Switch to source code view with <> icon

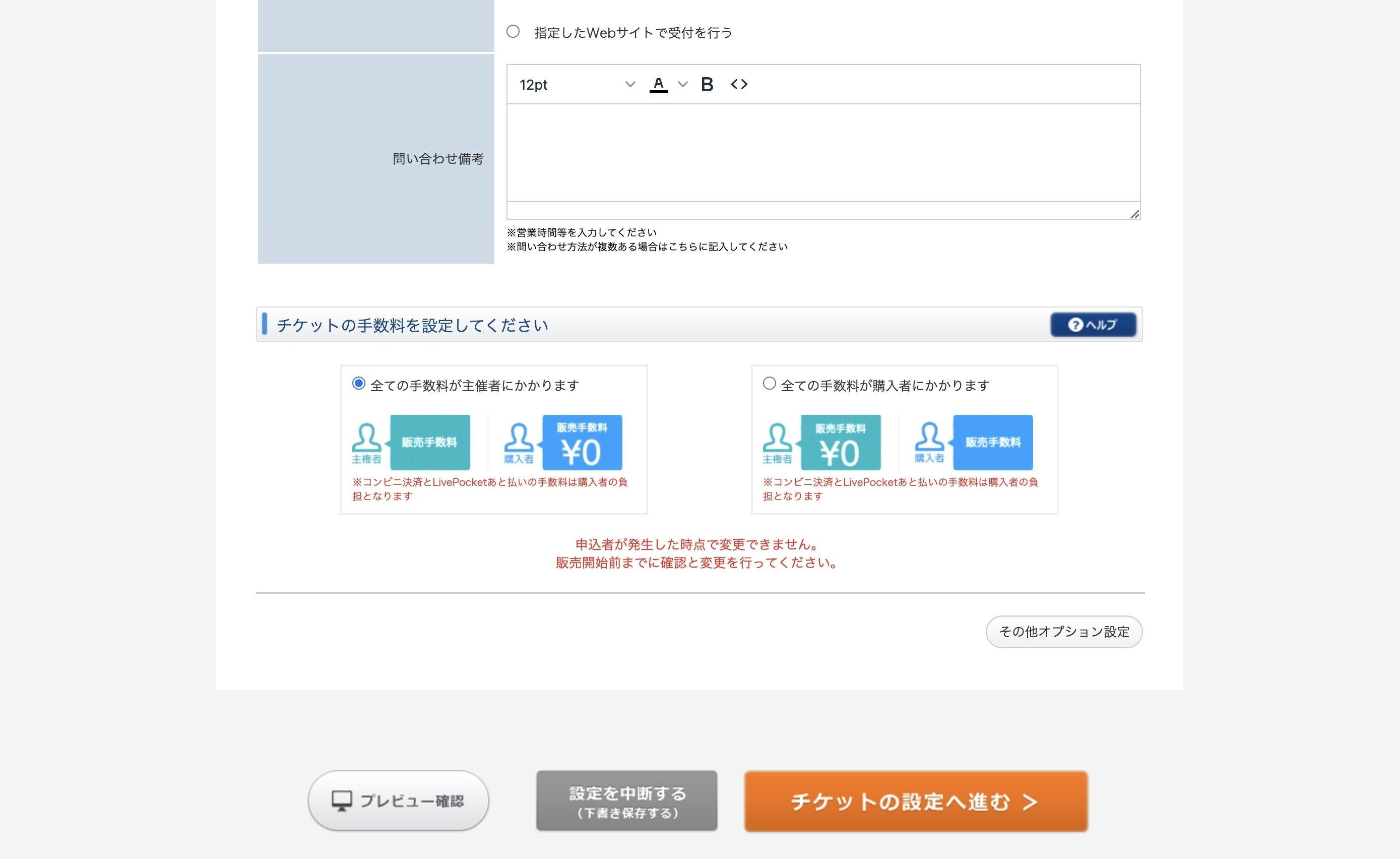click(740, 84)
